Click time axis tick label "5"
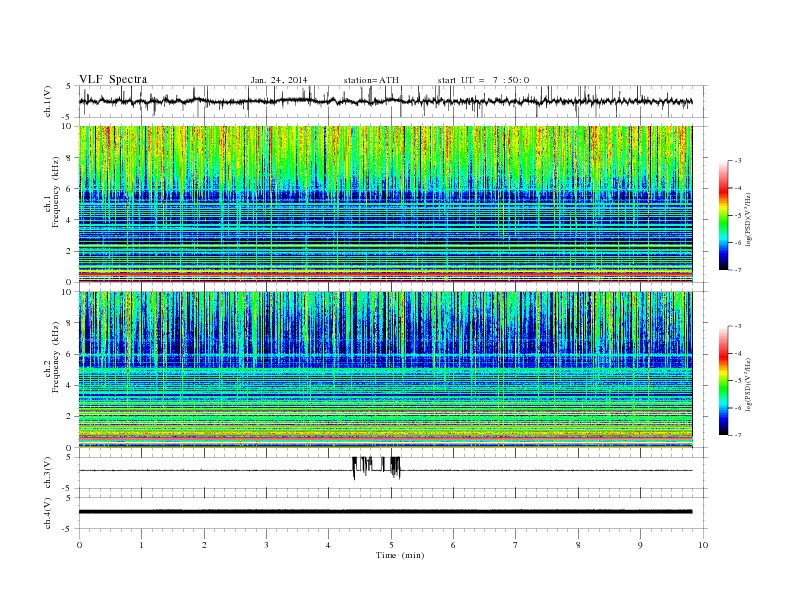The height and width of the screenshot is (612, 792). (391, 545)
